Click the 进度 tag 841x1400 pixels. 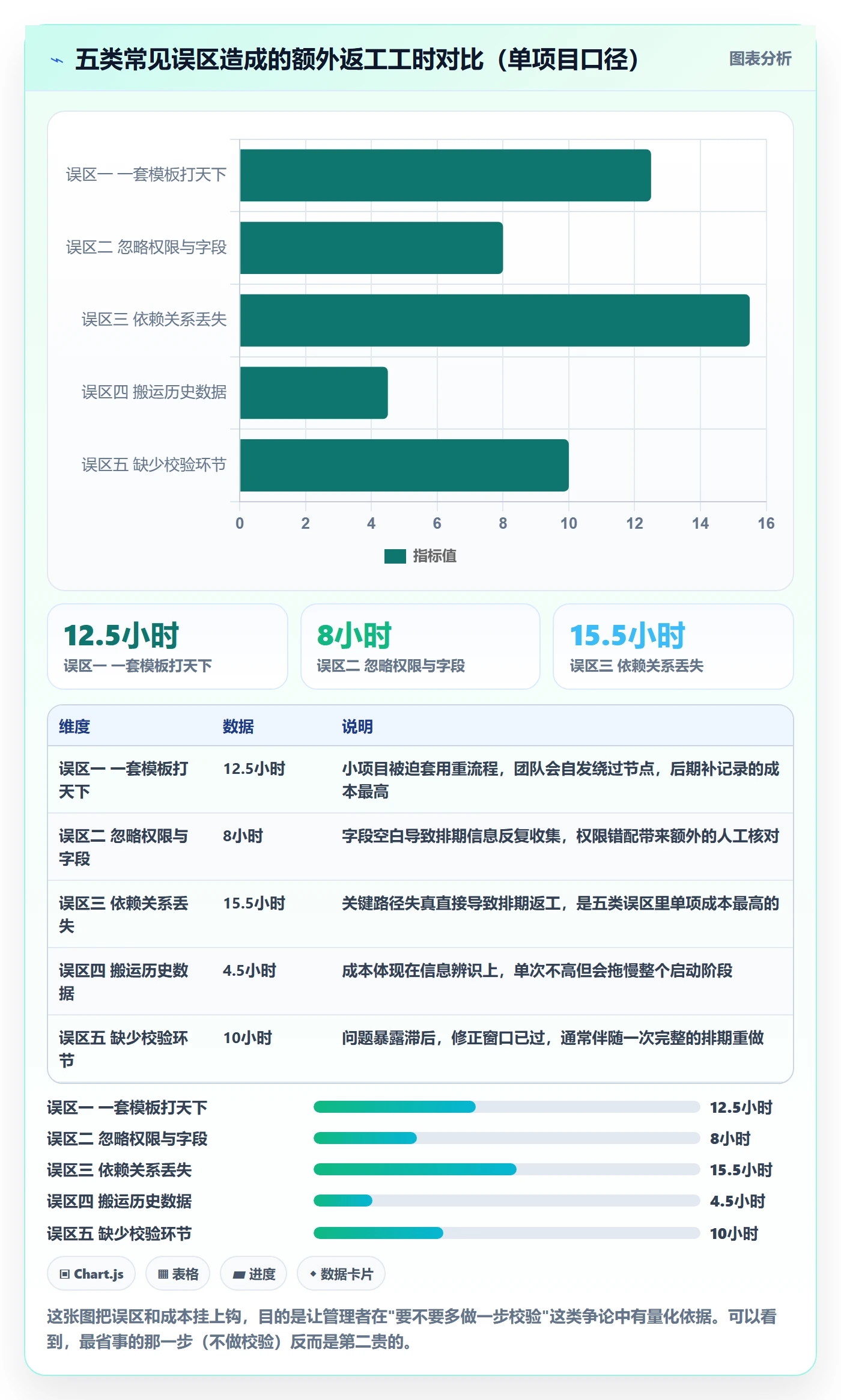[254, 1273]
